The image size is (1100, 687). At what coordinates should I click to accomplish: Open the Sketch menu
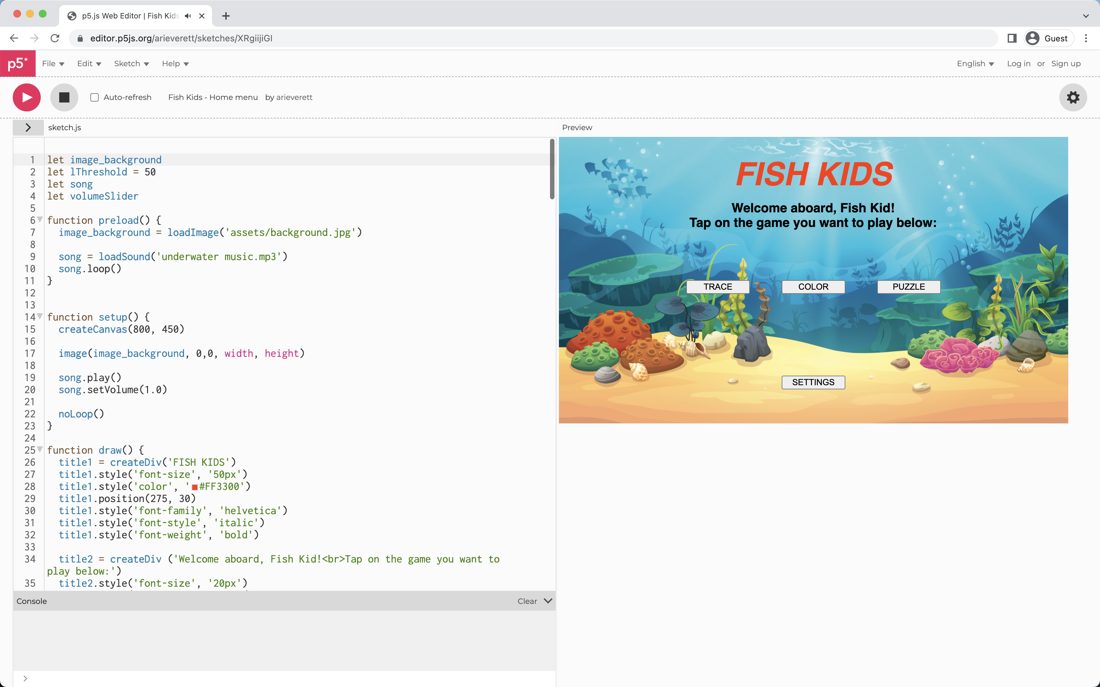coord(131,63)
